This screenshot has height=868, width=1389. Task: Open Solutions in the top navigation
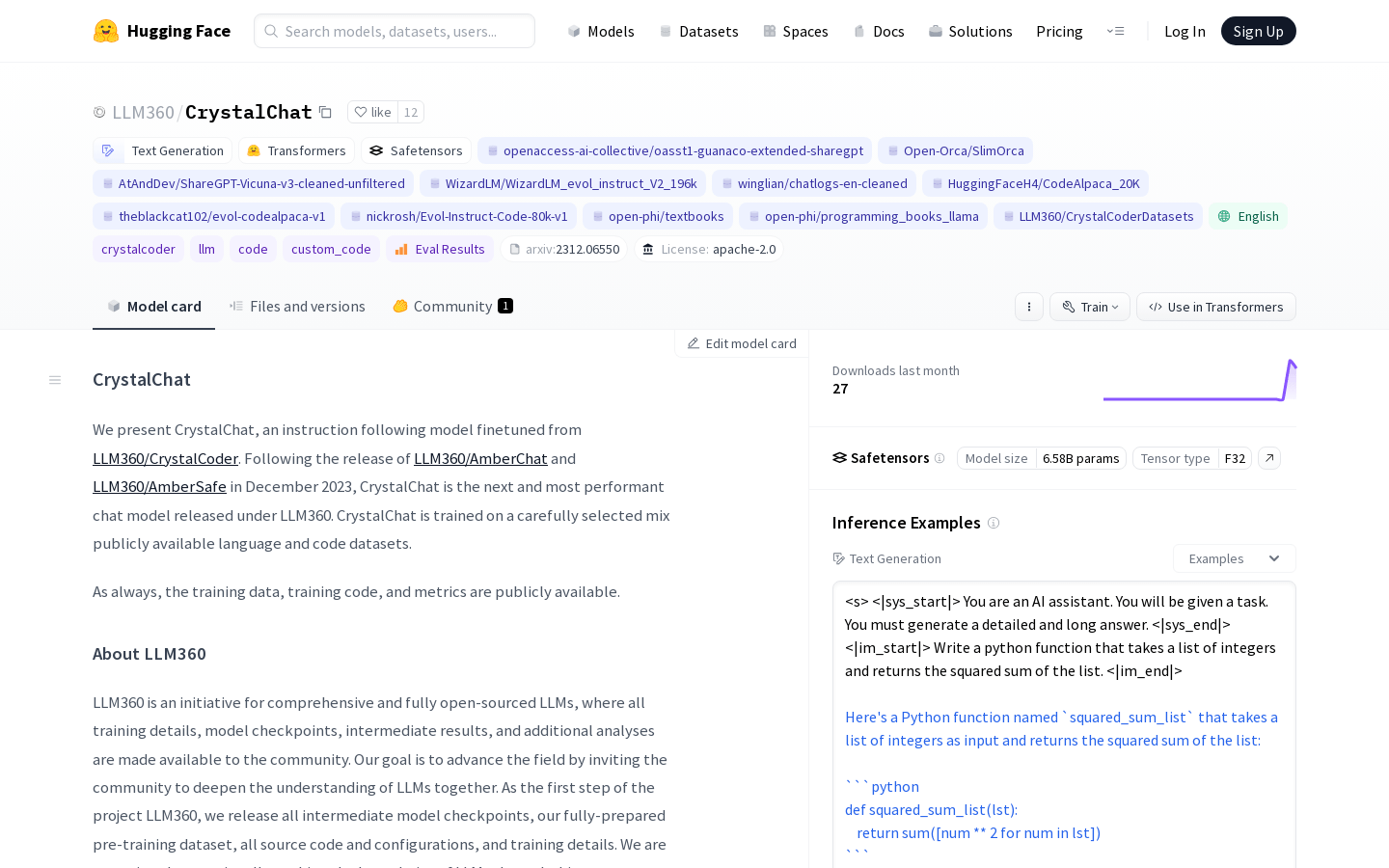pyautogui.click(x=970, y=31)
